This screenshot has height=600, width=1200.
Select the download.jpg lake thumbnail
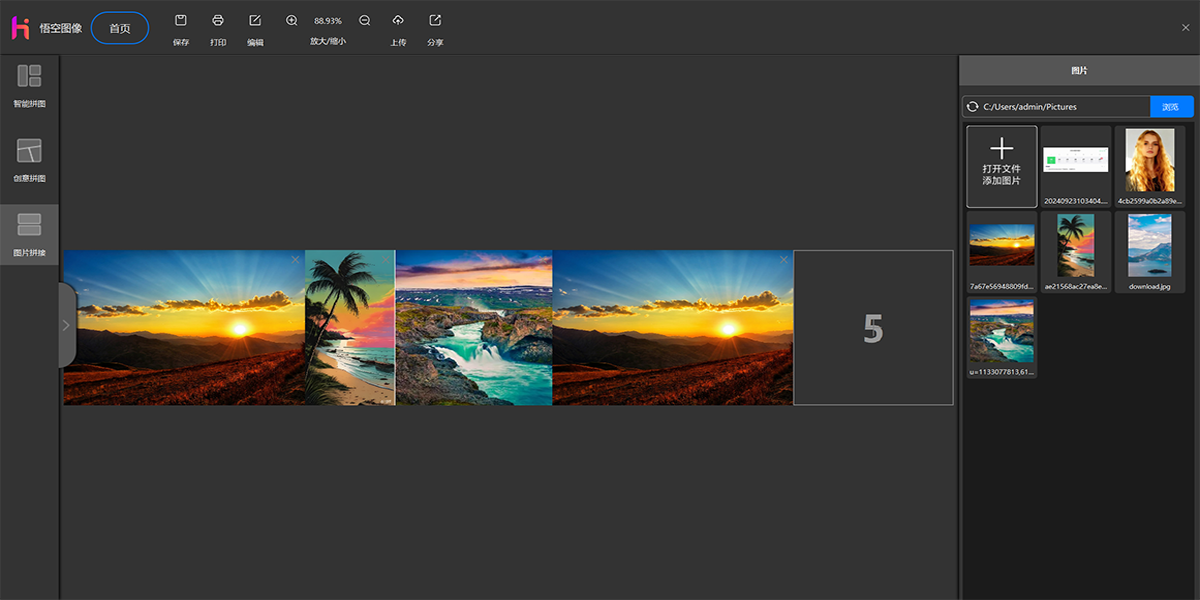pos(1149,251)
